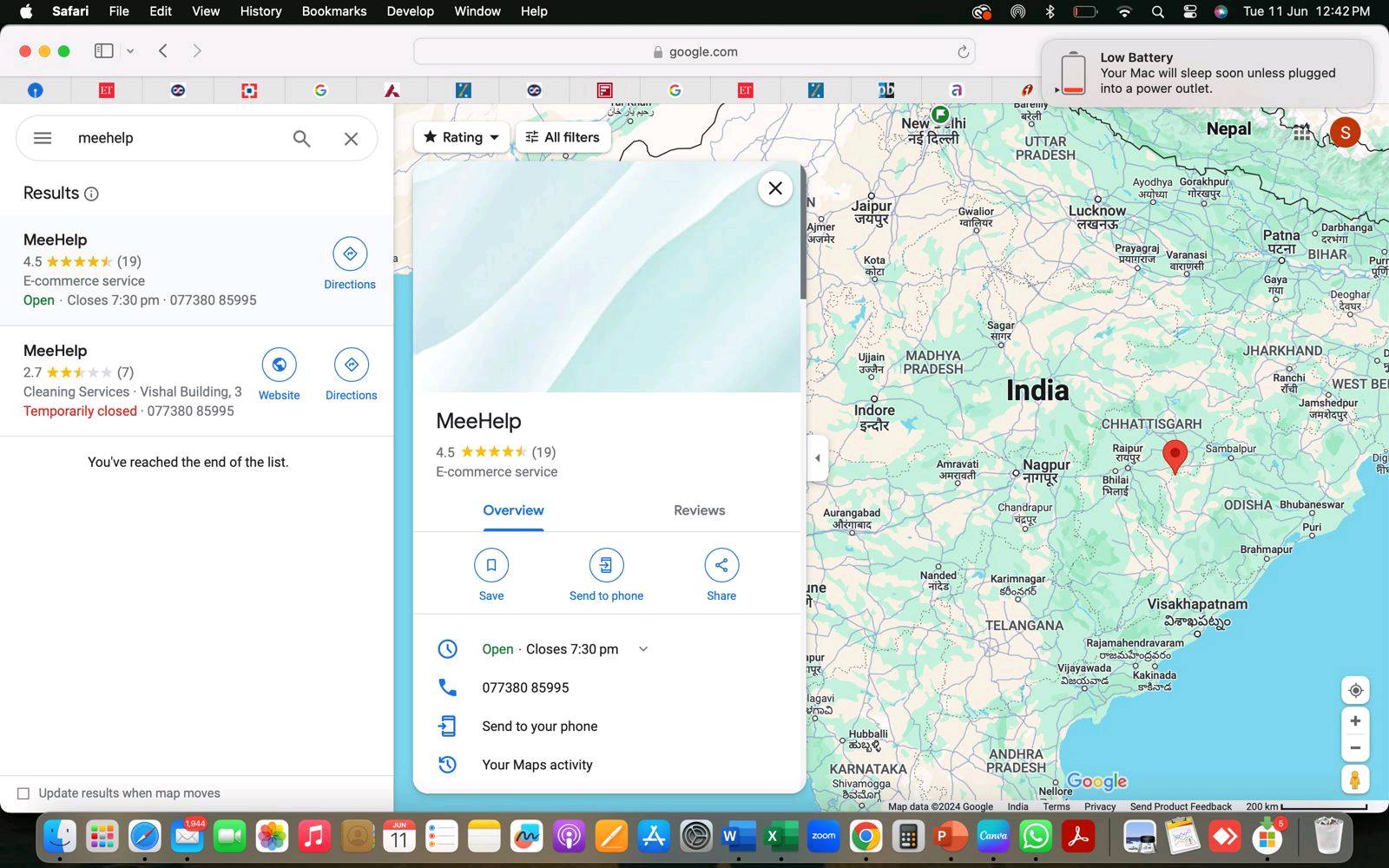Click the search magnifier icon in Maps
The width and height of the screenshot is (1389, 868).
(301, 138)
